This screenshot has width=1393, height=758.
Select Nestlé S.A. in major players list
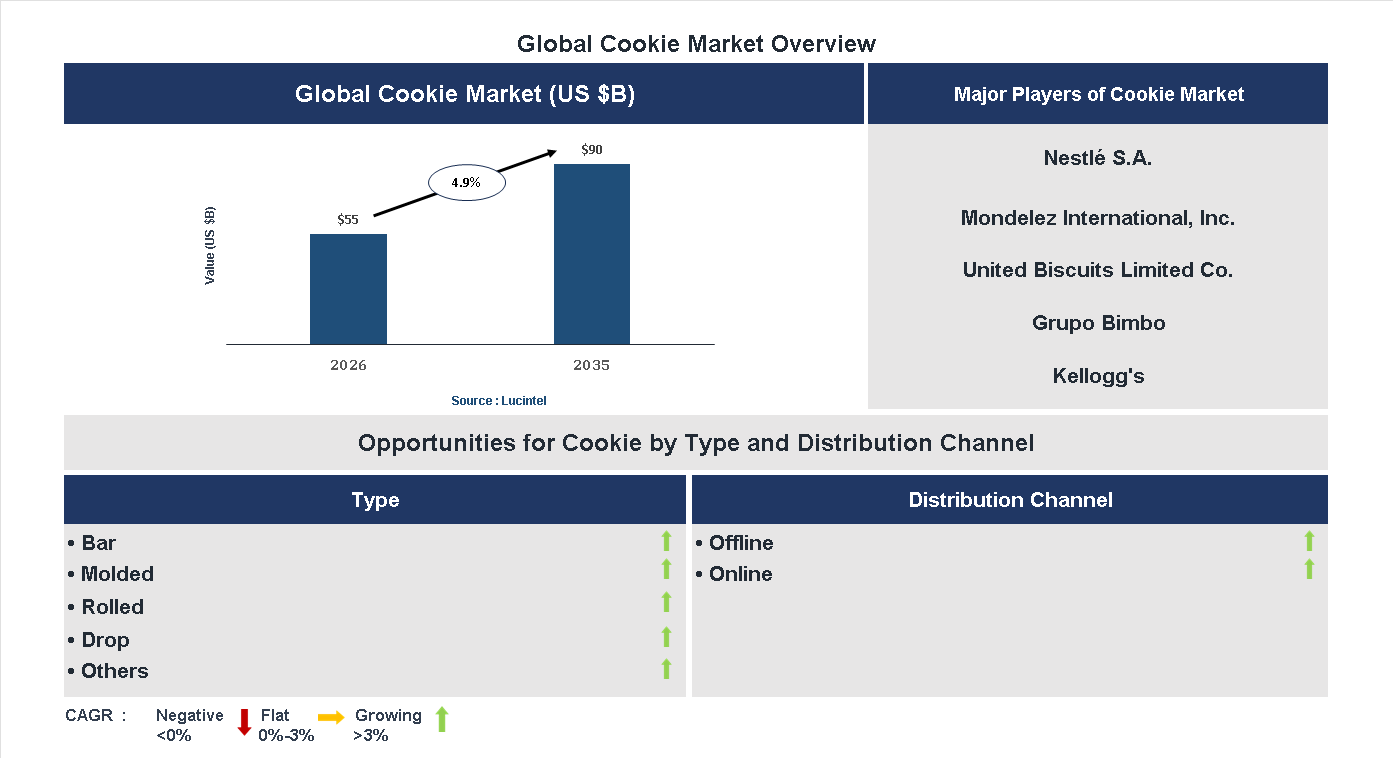click(1097, 157)
